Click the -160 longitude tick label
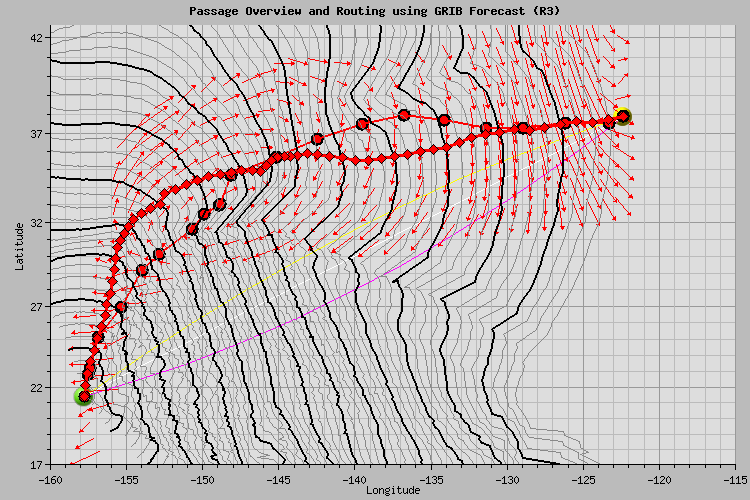This screenshot has width=750, height=500. pos(51,479)
